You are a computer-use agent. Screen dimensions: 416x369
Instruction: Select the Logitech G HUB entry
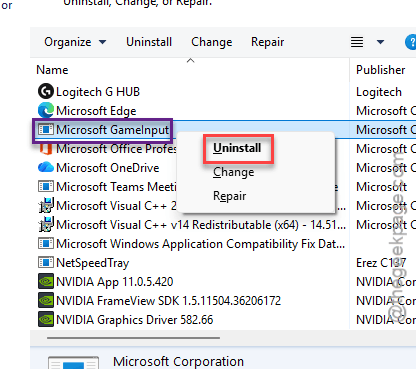[98, 92]
